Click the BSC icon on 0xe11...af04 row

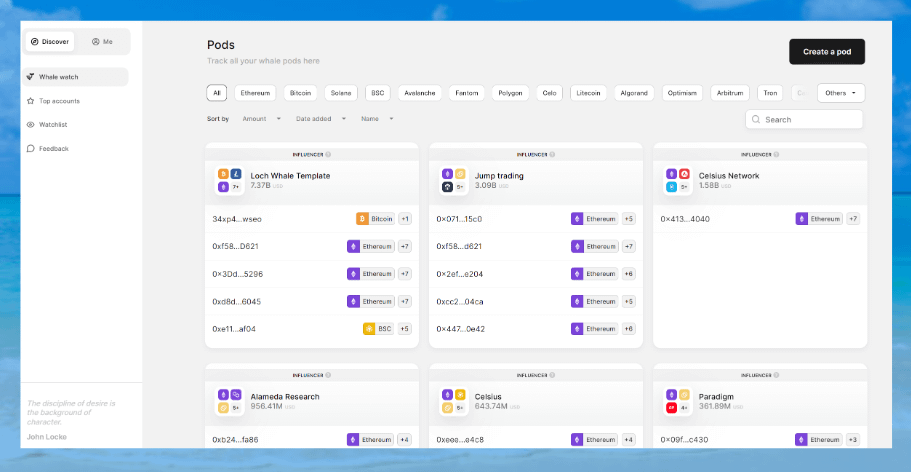point(370,329)
